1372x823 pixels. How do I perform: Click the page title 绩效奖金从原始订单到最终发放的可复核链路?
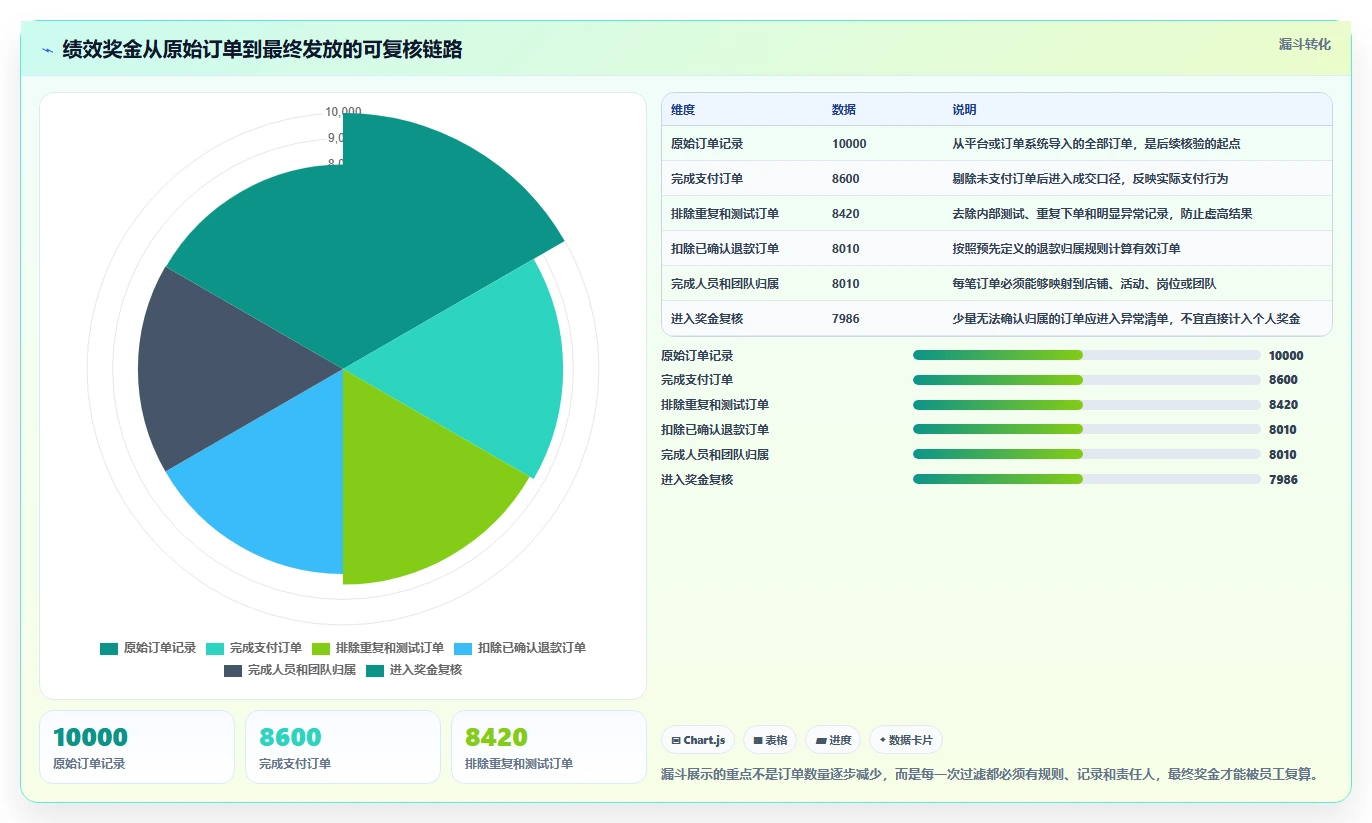tap(262, 49)
